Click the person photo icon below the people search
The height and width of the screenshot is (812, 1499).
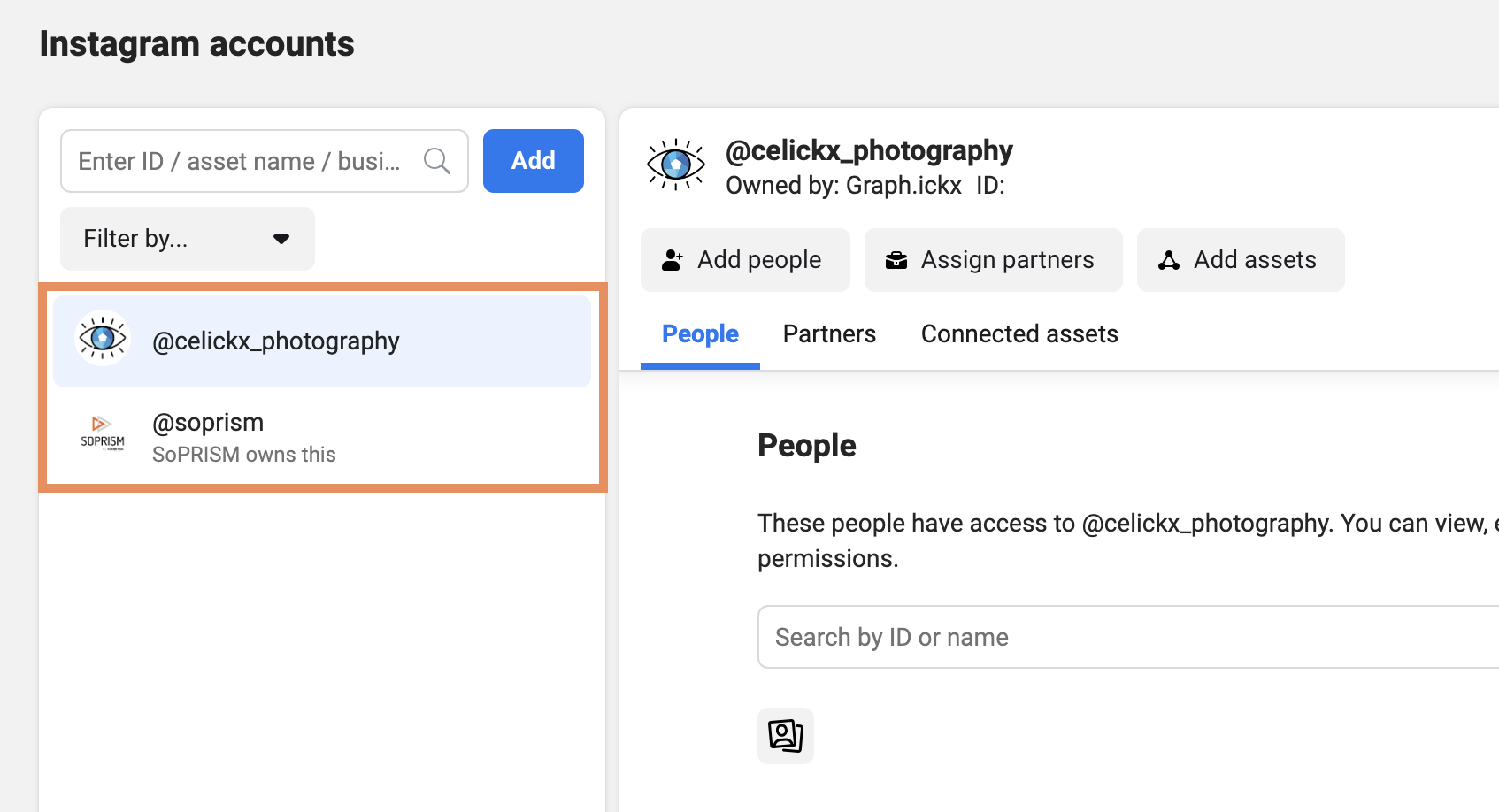tap(786, 735)
